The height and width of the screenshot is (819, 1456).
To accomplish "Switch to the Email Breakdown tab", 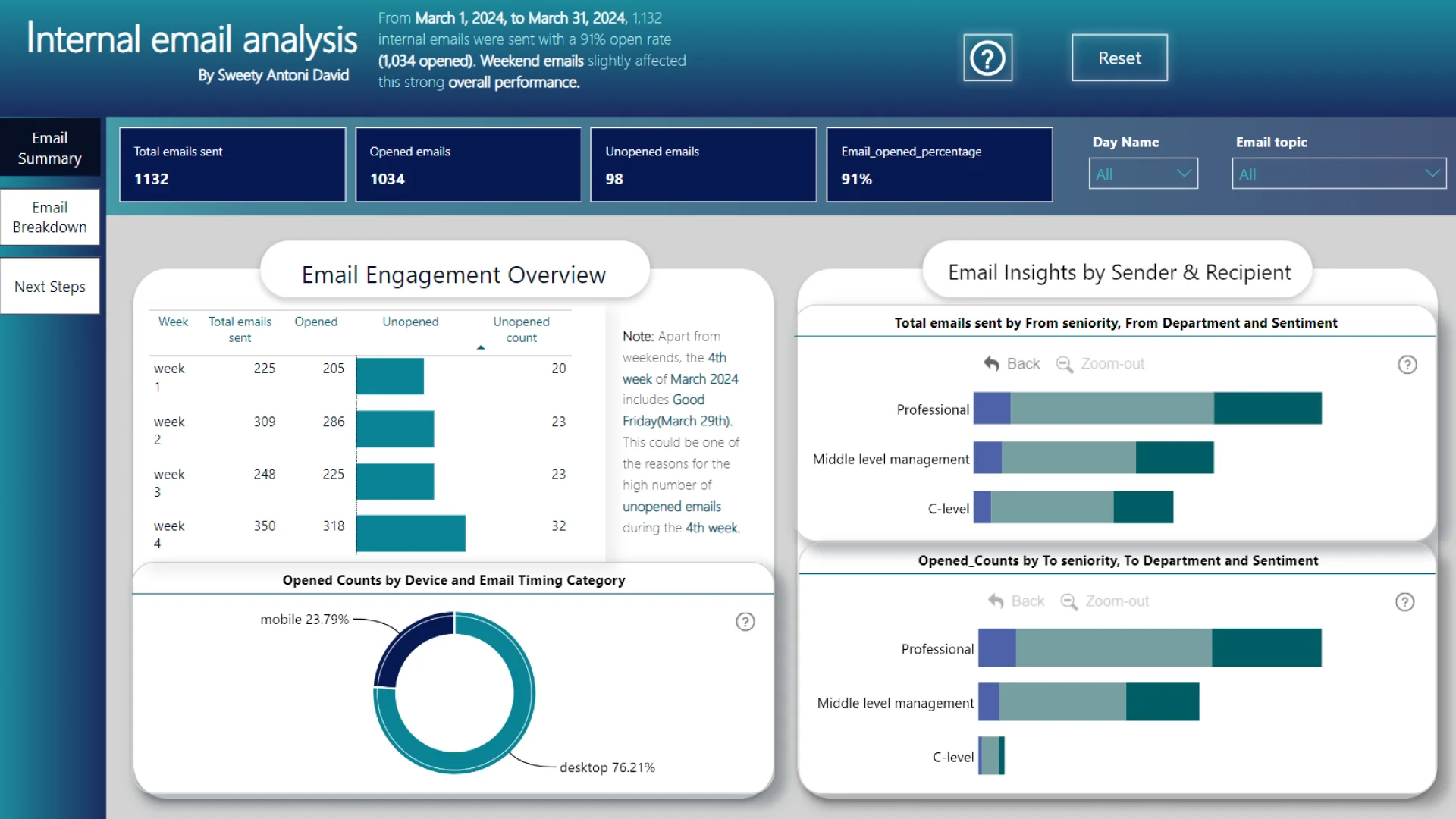I will click(50, 217).
